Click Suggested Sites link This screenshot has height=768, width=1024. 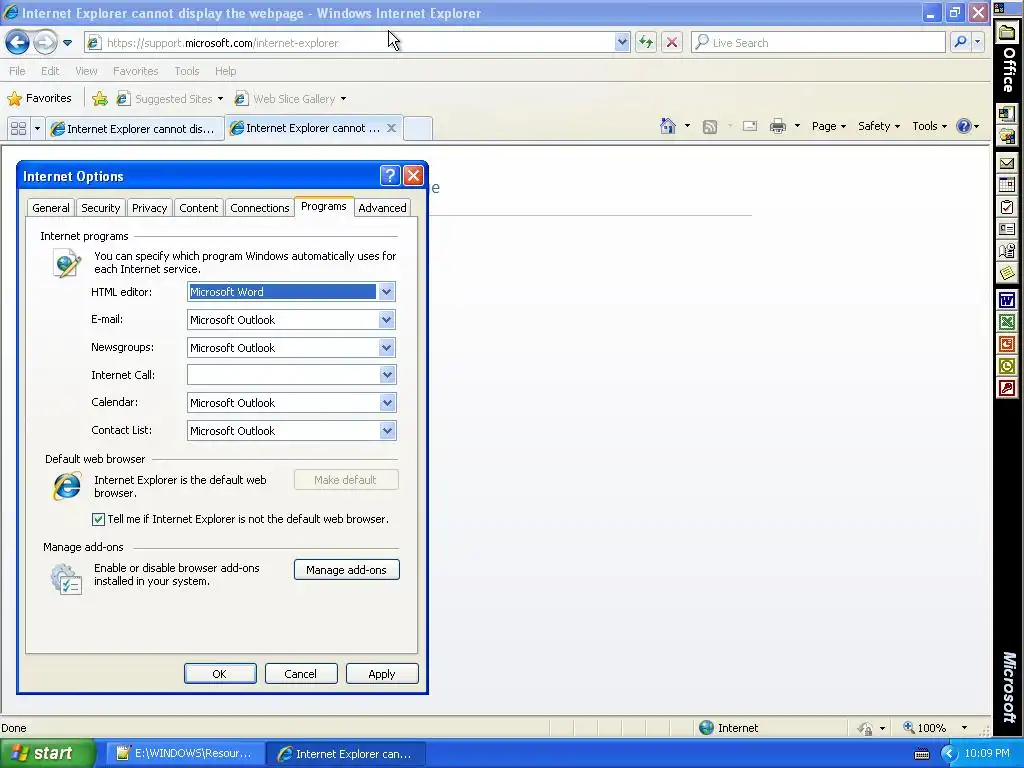(x=169, y=99)
